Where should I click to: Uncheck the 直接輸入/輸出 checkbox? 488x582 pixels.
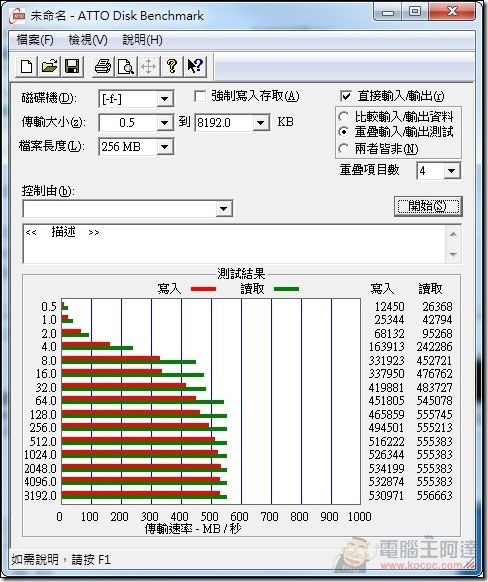coord(345,97)
